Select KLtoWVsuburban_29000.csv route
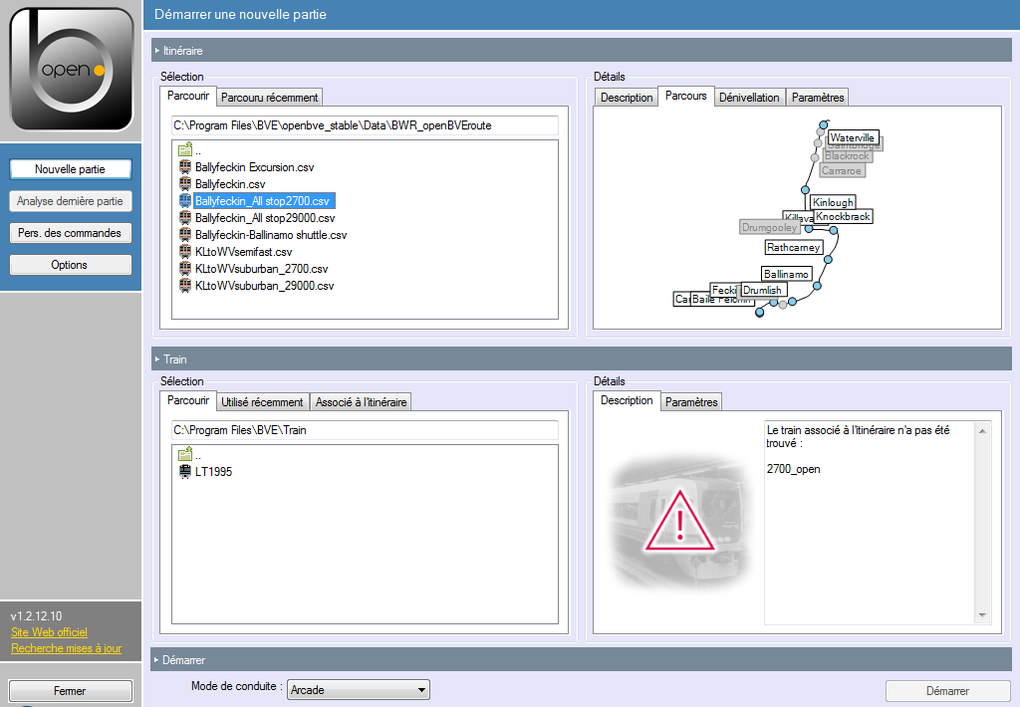Viewport: 1020px width, 707px height. 264,286
